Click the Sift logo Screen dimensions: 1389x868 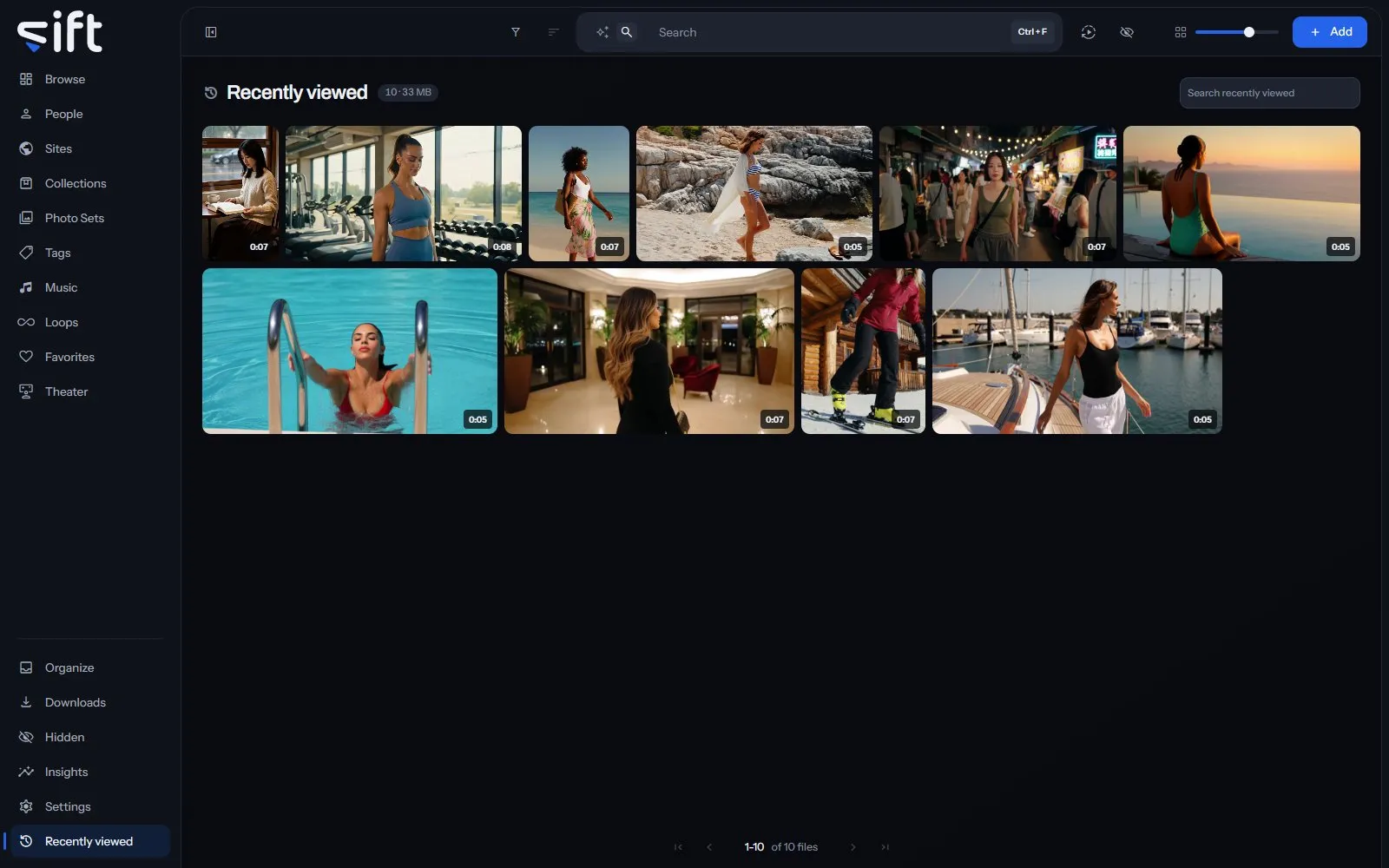pyautogui.click(x=60, y=32)
